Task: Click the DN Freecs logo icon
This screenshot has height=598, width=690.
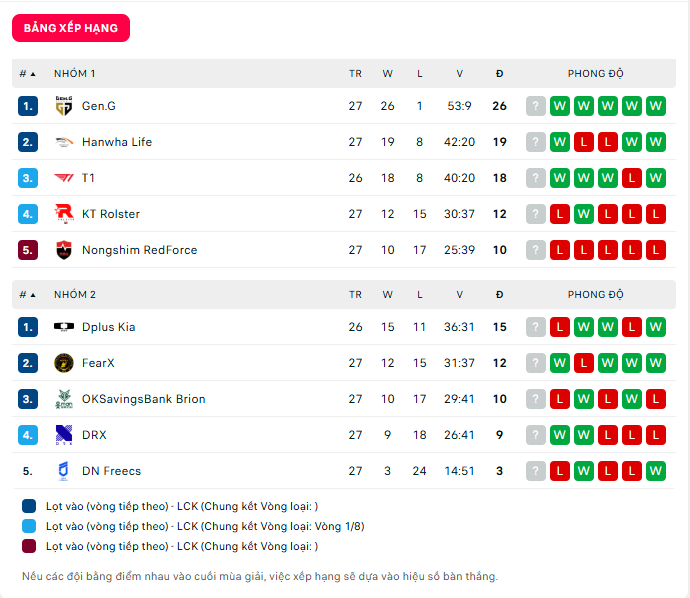Action: point(64,471)
